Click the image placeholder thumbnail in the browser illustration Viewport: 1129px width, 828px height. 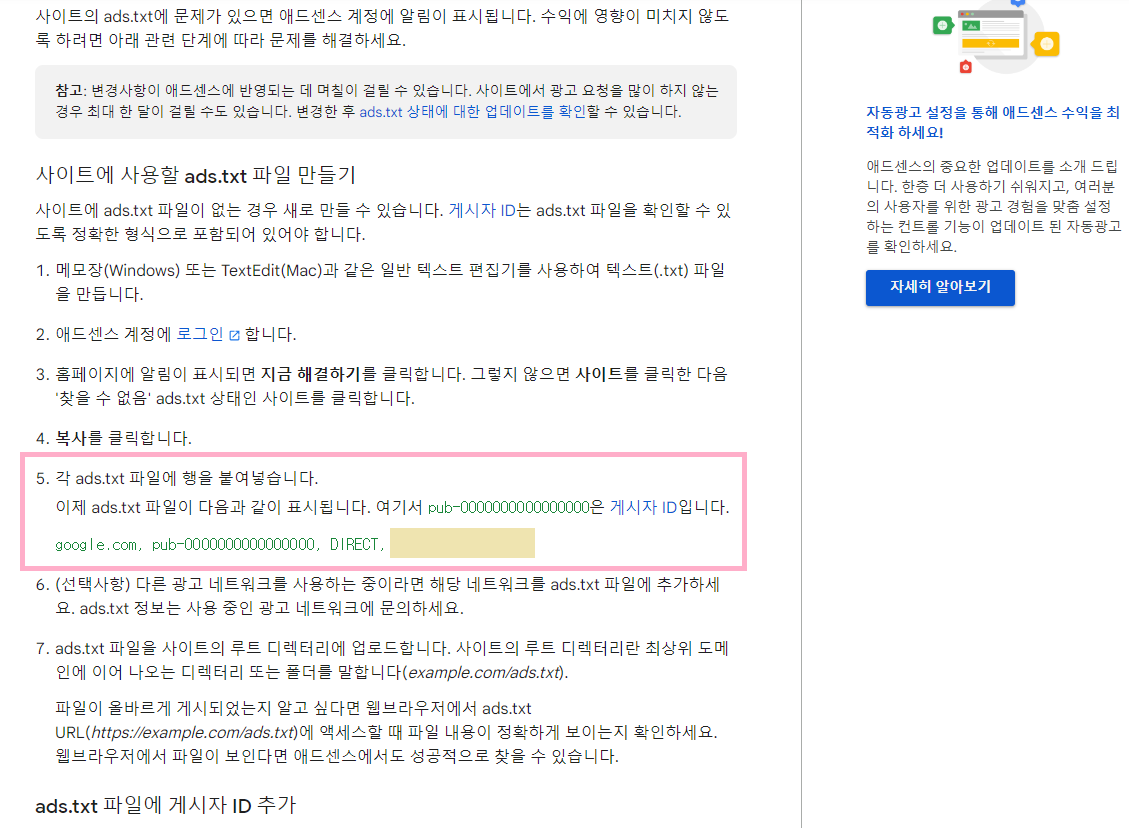tap(971, 26)
